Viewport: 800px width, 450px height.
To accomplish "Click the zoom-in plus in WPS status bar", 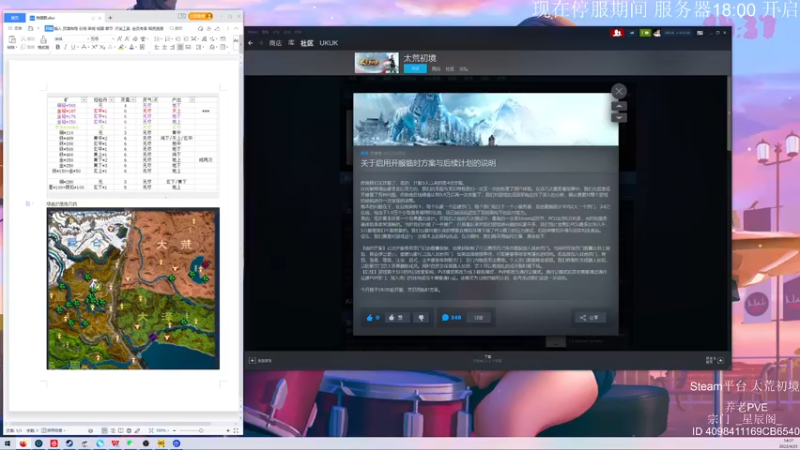I will (228, 431).
